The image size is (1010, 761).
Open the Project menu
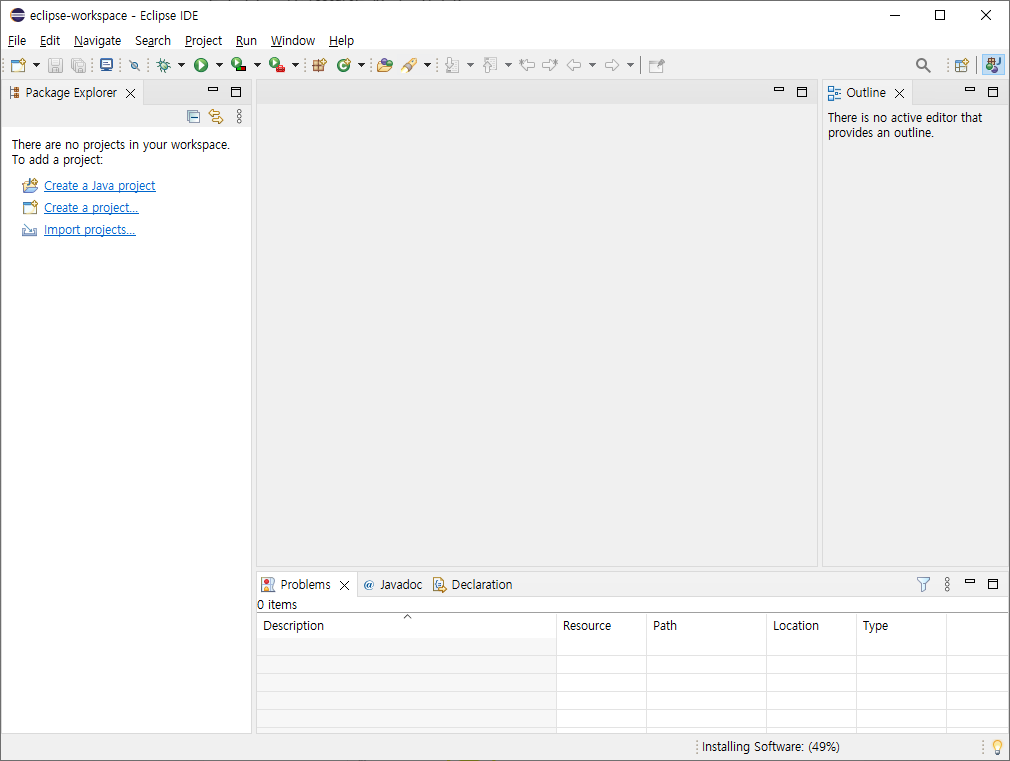click(203, 41)
